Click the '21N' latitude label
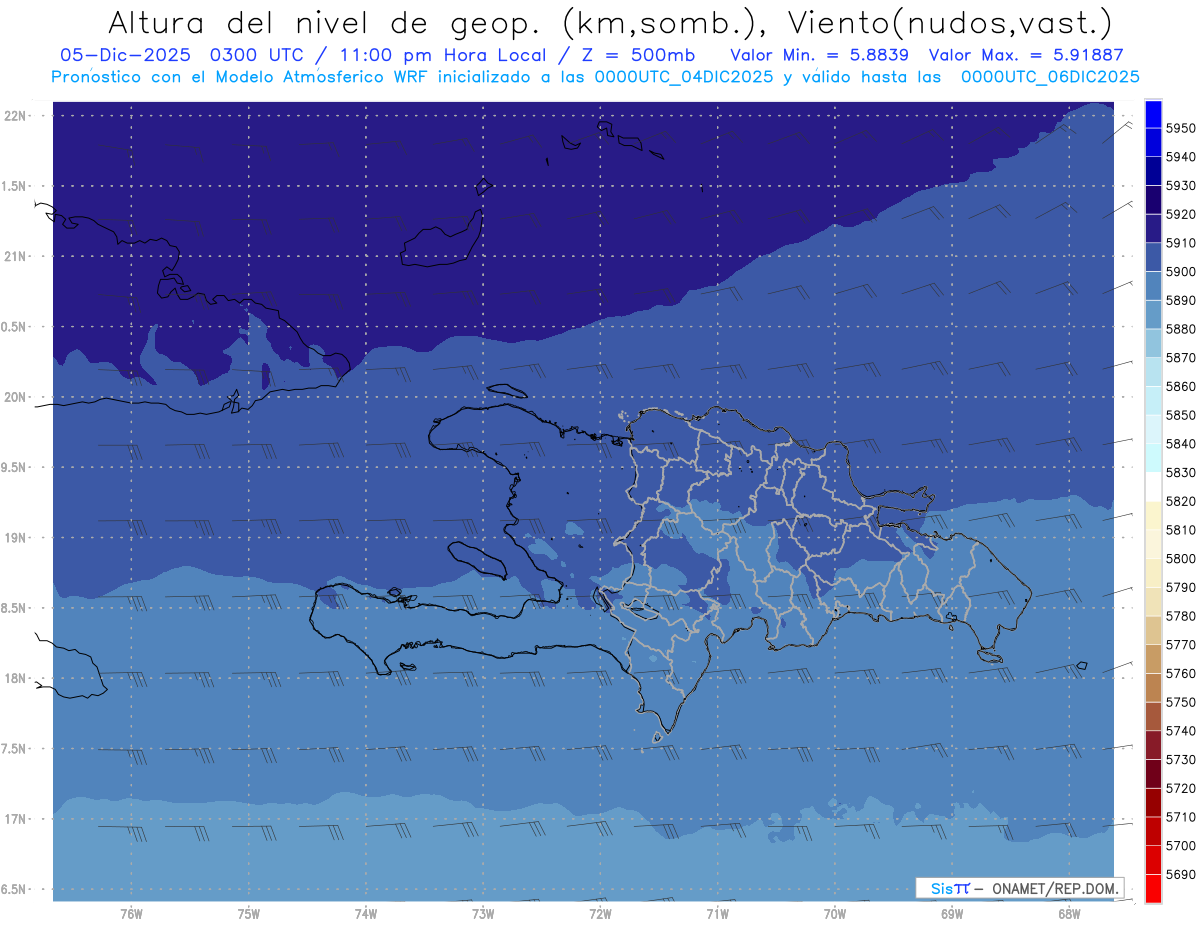 pyautogui.click(x=14, y=257)
